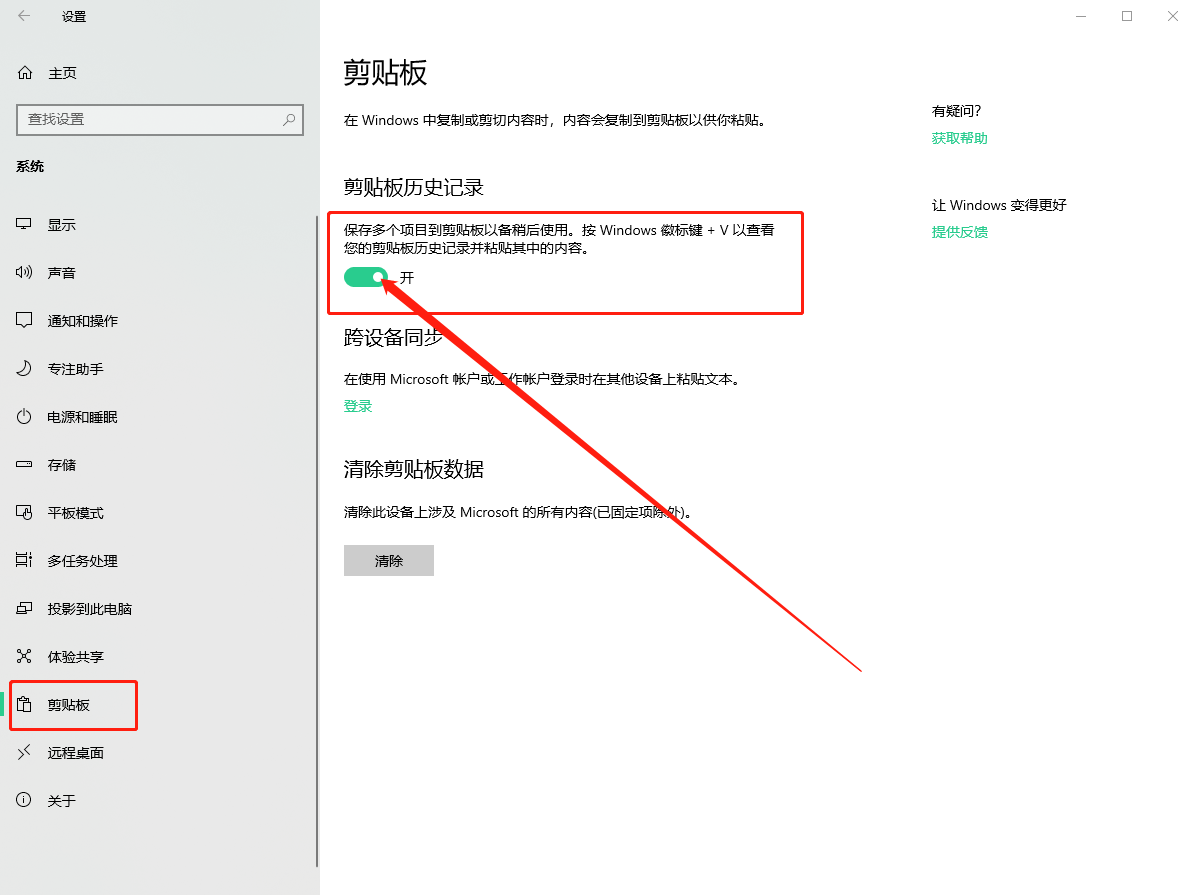Open the 获取帮助 help link
Screen dimensions: 1196x895
pyautogui.click(x=958, y=137)
